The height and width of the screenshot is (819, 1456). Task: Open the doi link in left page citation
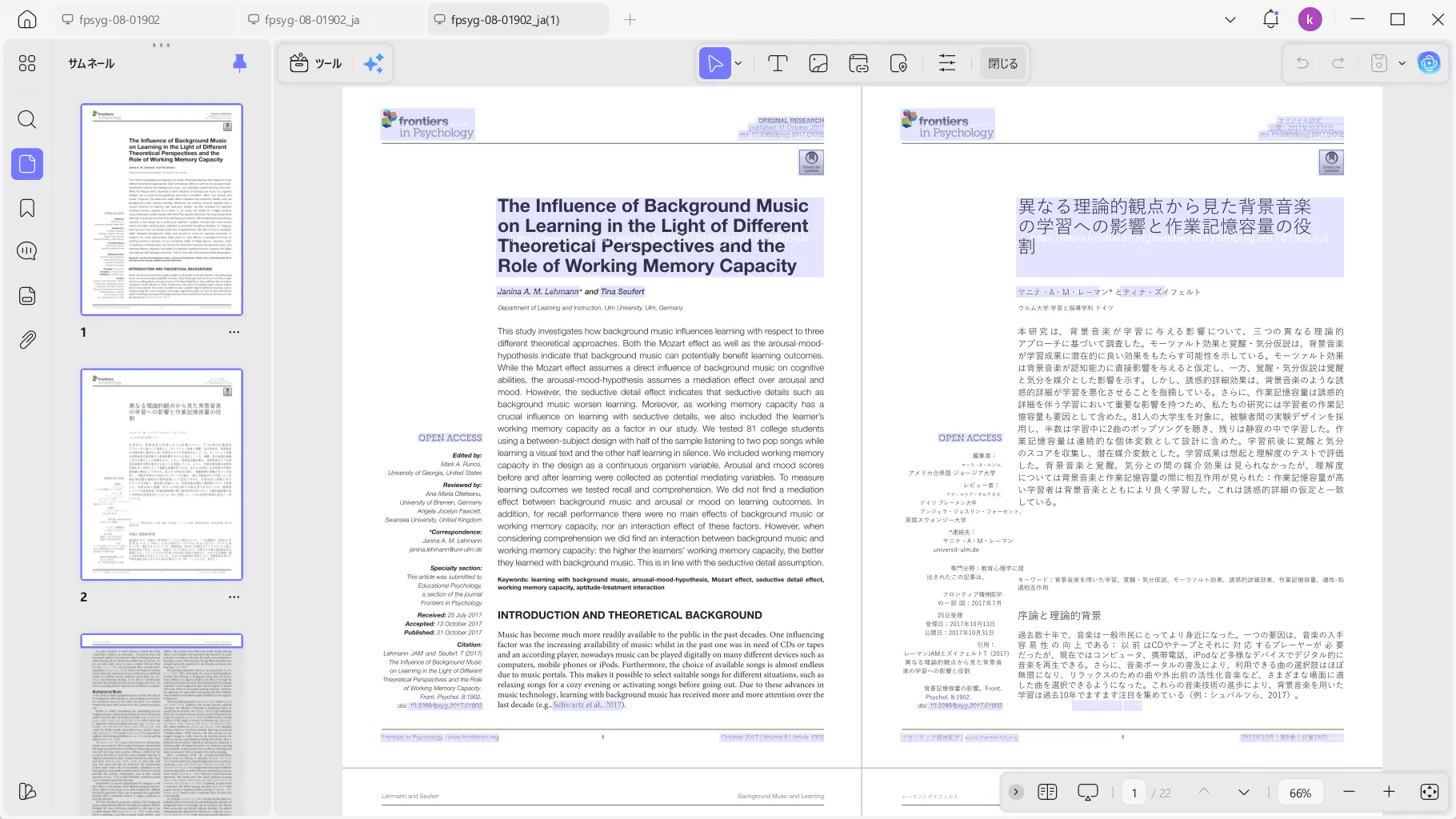(x=446, y=705)
